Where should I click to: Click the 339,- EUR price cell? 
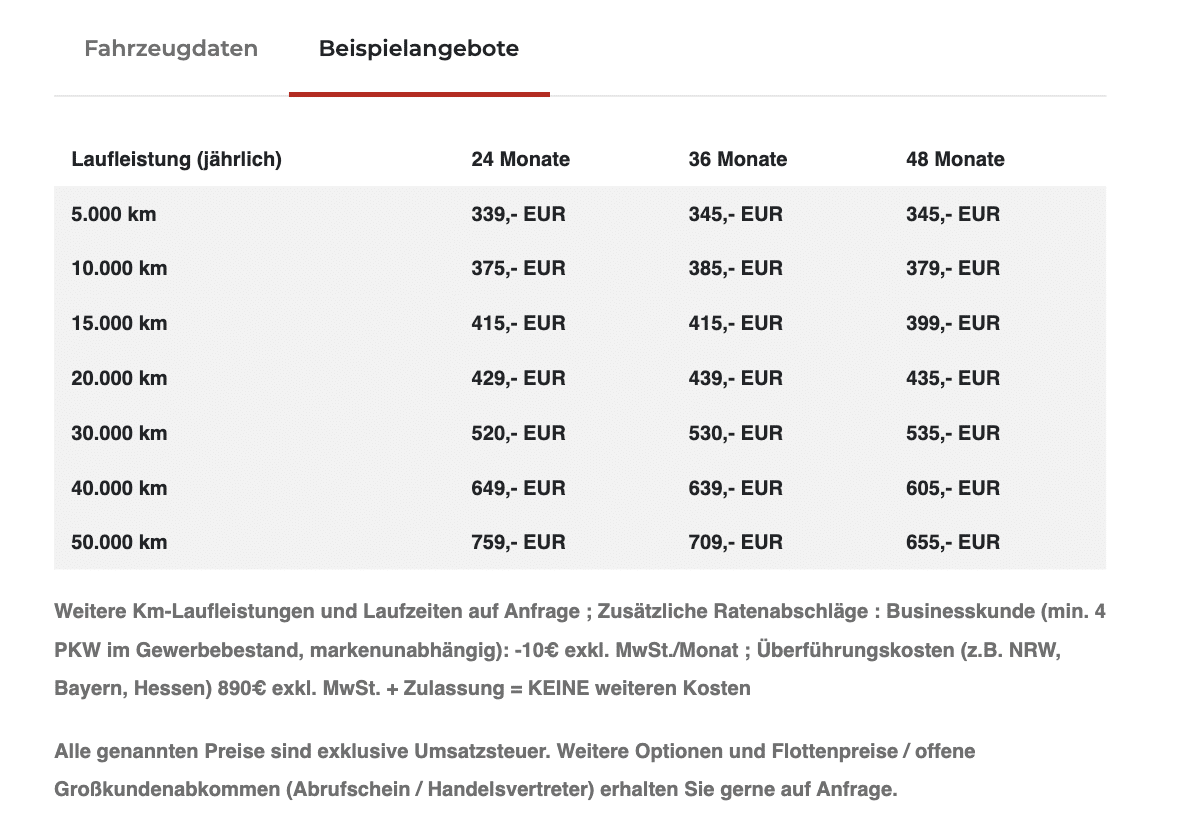518,214
